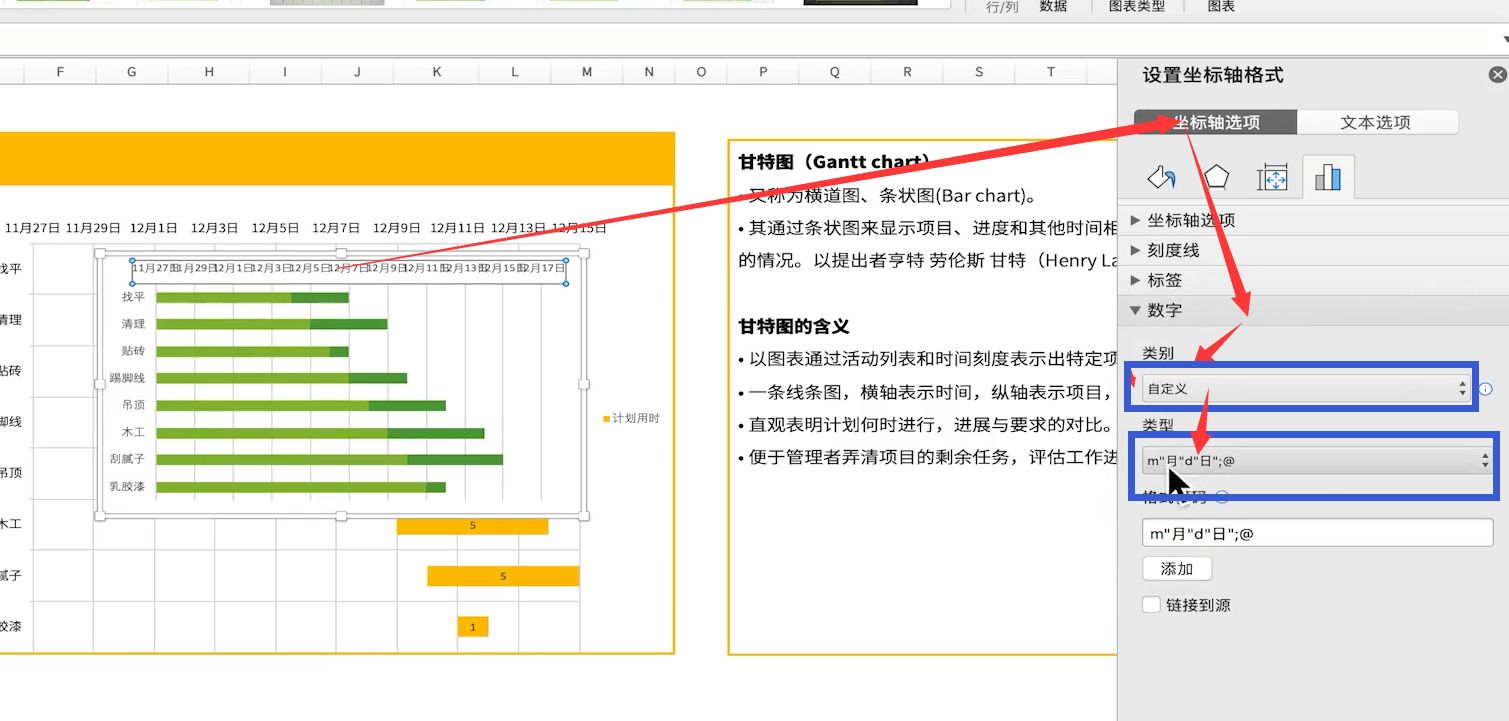1509x721 pixels.
Task: Open the 类别 dropdown showing 自定义
Action: (x=1308, y=388)
